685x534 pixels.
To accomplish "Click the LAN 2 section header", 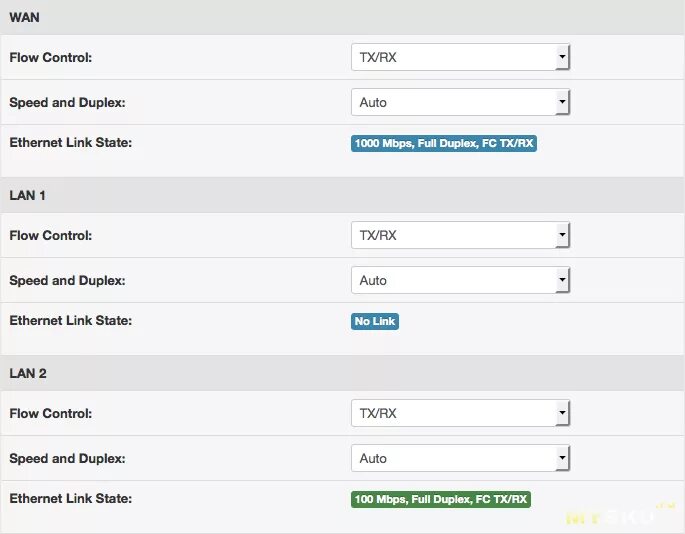I will pos(28,373).
